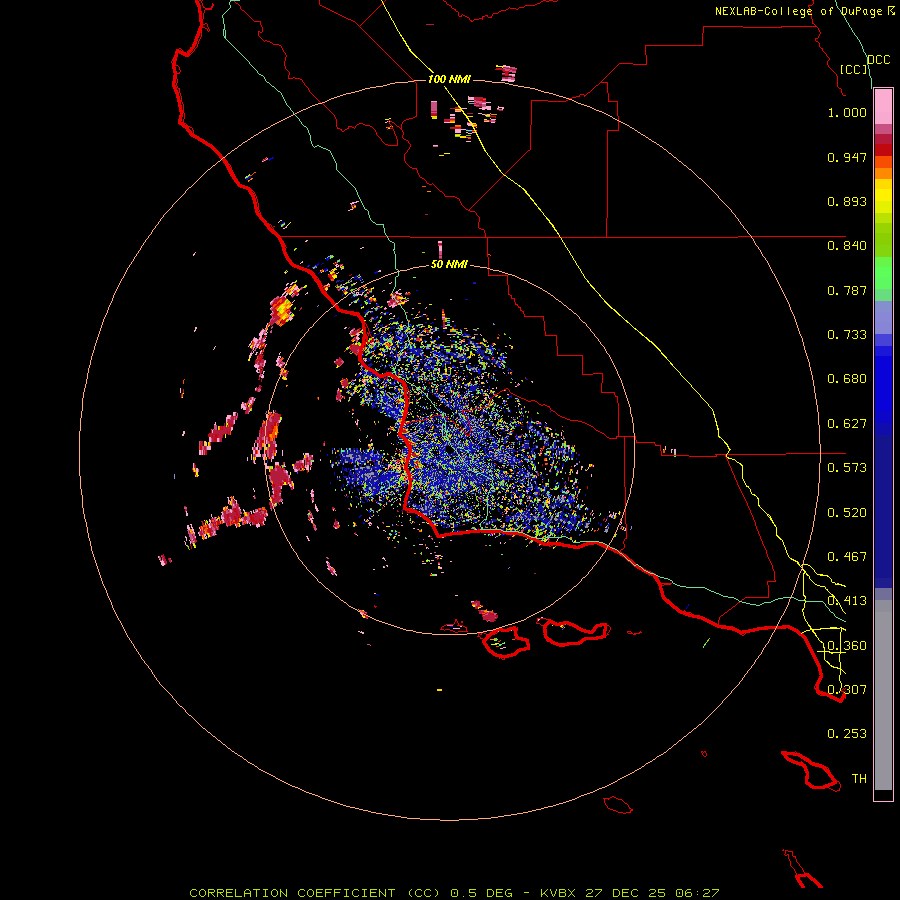The width and height of the screenshot is (900, 900).
Task: Pick the pink top segment of color bar
Action: pyautogui.click(x=883, y=107)
